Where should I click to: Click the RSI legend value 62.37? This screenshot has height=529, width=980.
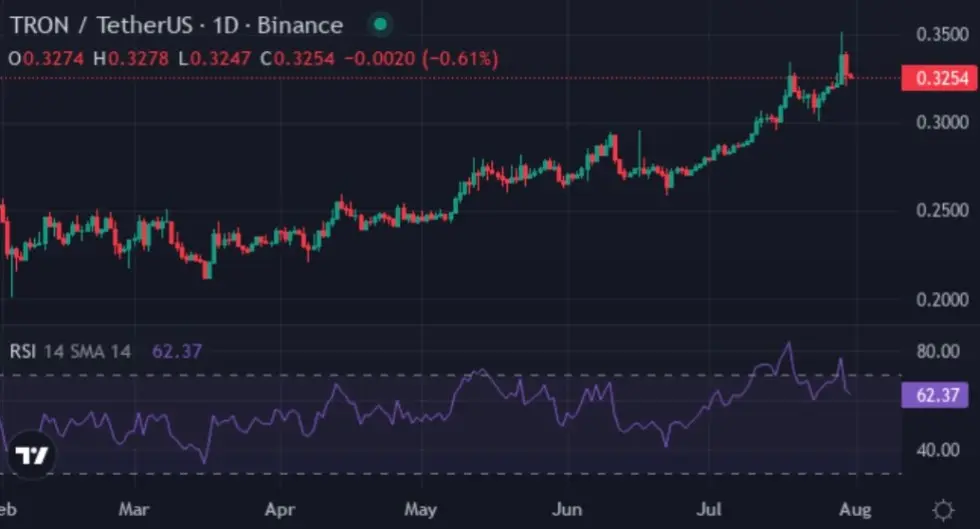[x=177, y=351]
